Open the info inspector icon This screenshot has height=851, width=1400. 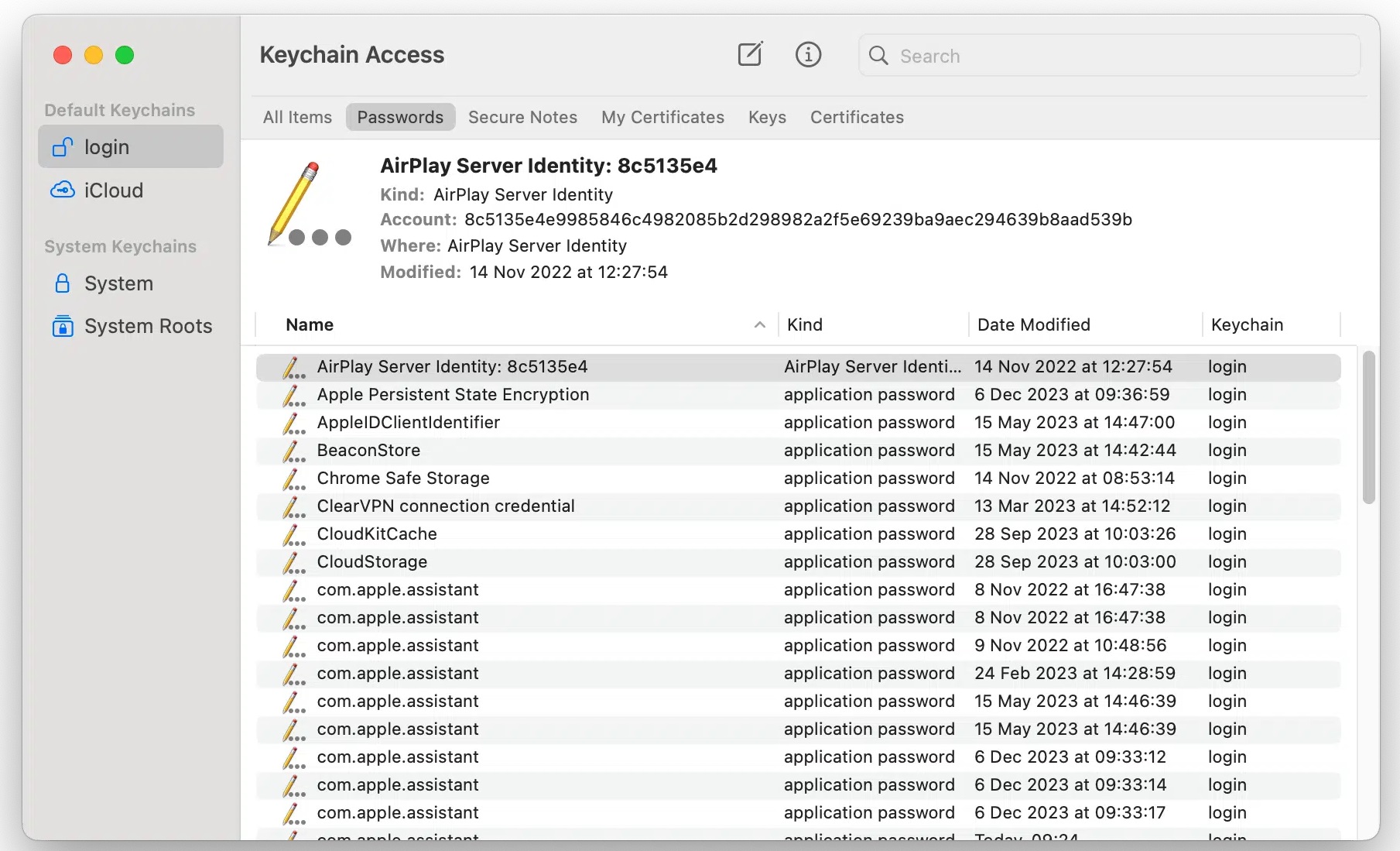(808, 55)
